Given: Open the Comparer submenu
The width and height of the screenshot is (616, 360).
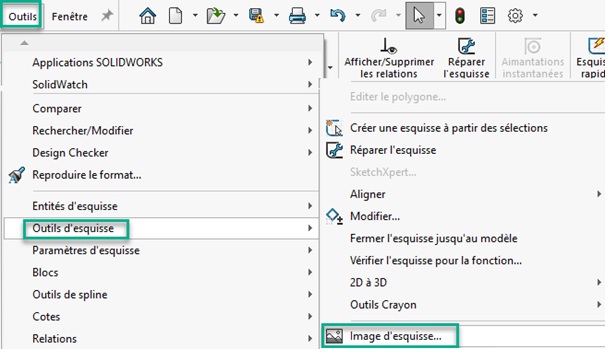Looking at the screenshot, I should 162,108.
